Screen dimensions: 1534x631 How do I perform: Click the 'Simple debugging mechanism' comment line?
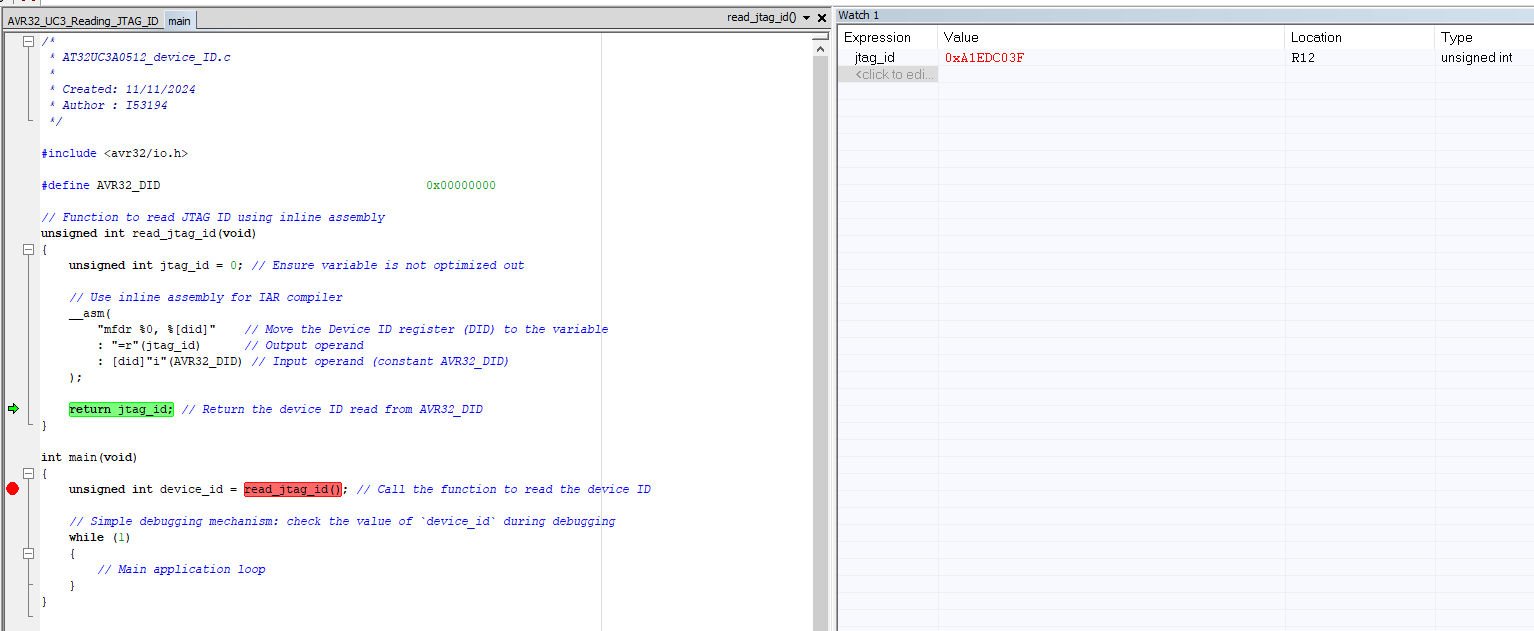[342, 521]
